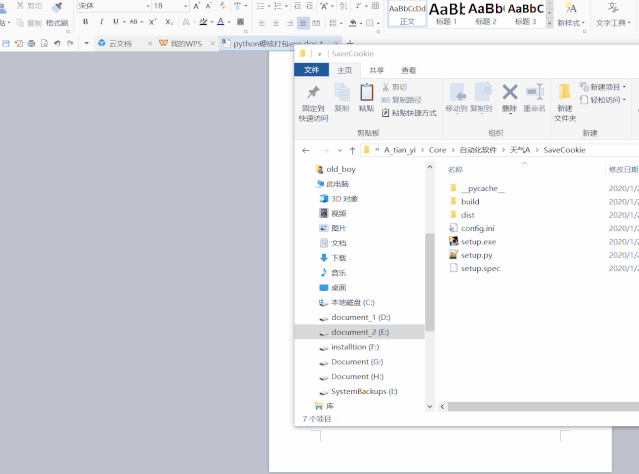Decrease font size with A- icon
The height and width of the screenshot is (474, 639).
click(209, 6)
